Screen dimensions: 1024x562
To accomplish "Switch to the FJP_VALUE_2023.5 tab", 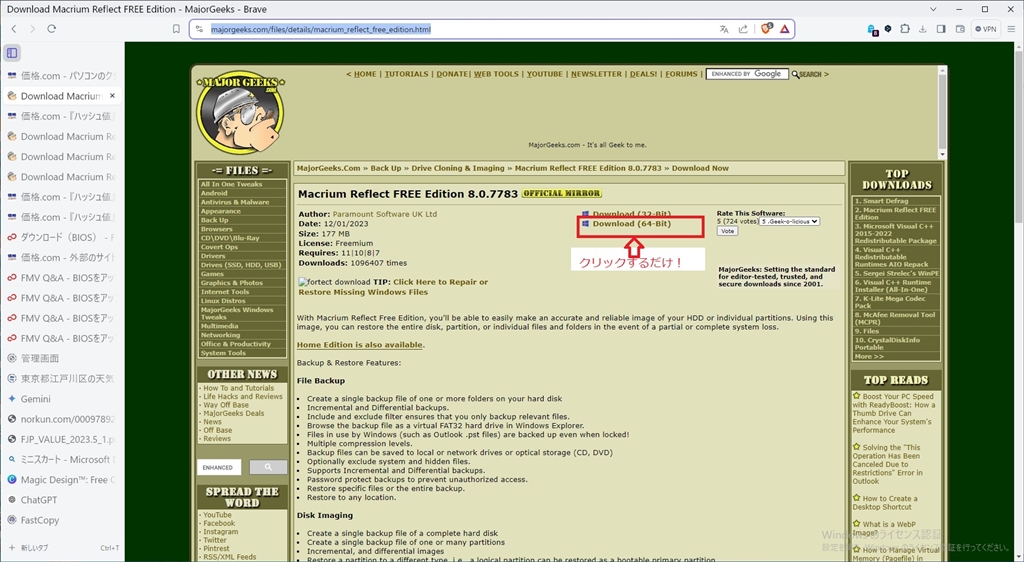I will 62,439.
